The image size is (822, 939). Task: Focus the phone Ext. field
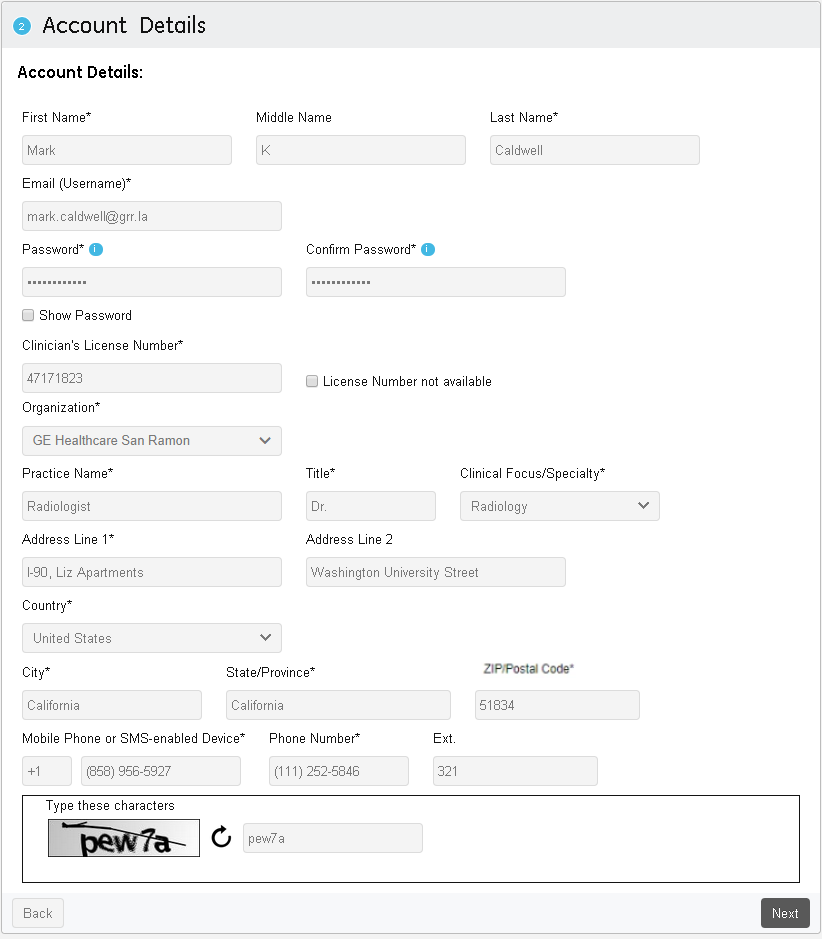click(x=515, y=771)
